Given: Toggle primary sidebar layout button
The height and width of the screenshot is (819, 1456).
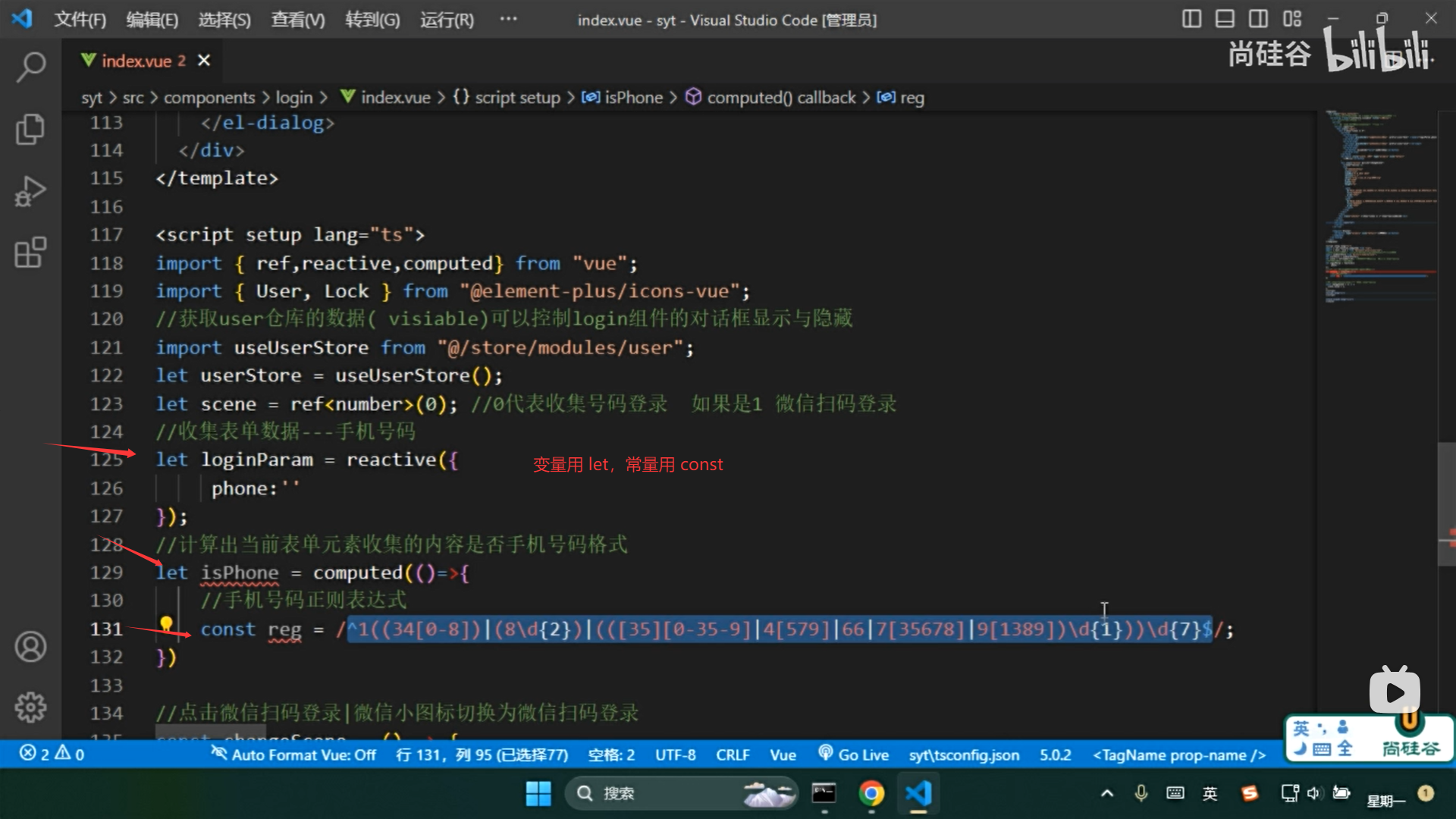Looking at the screenshot, I should [x=1191, y=19].
